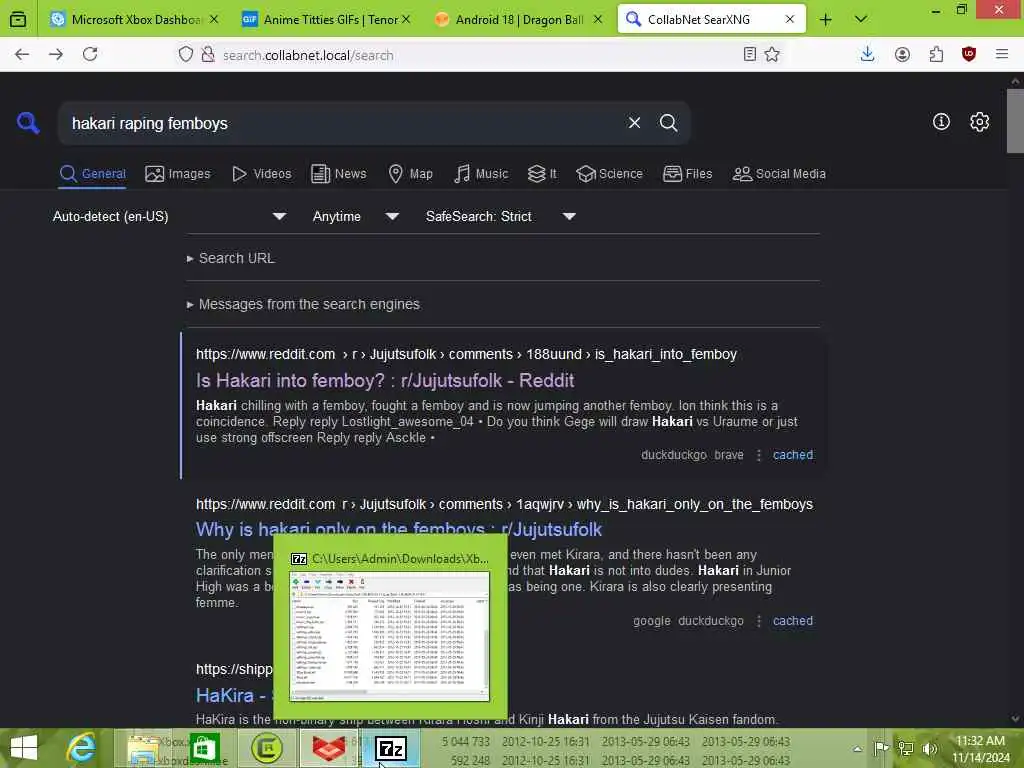The width and height of the screenshot is (1024, 768).
Task: Select the News search category
Action: click(x=338, y=174)
